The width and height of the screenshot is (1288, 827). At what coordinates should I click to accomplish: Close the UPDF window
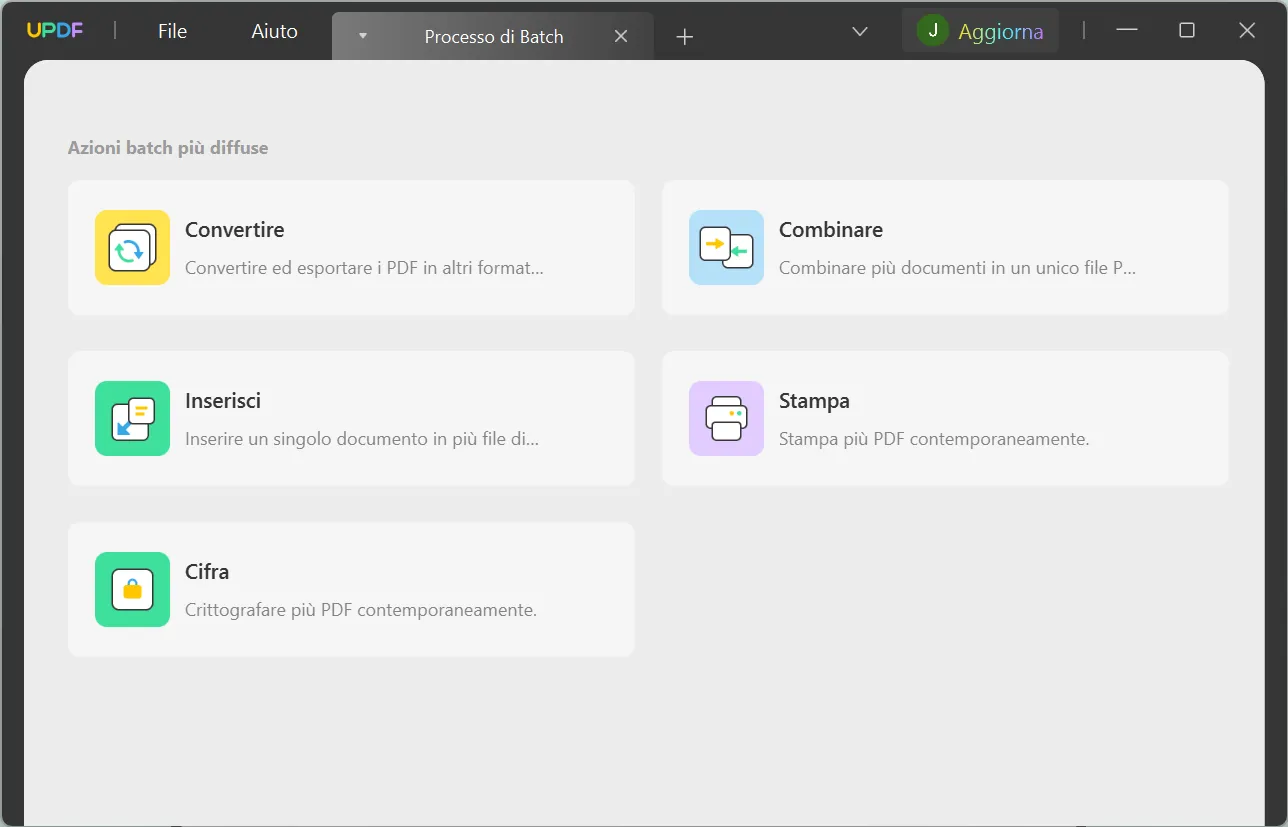pyautogui.click(x=1247, y=30)
